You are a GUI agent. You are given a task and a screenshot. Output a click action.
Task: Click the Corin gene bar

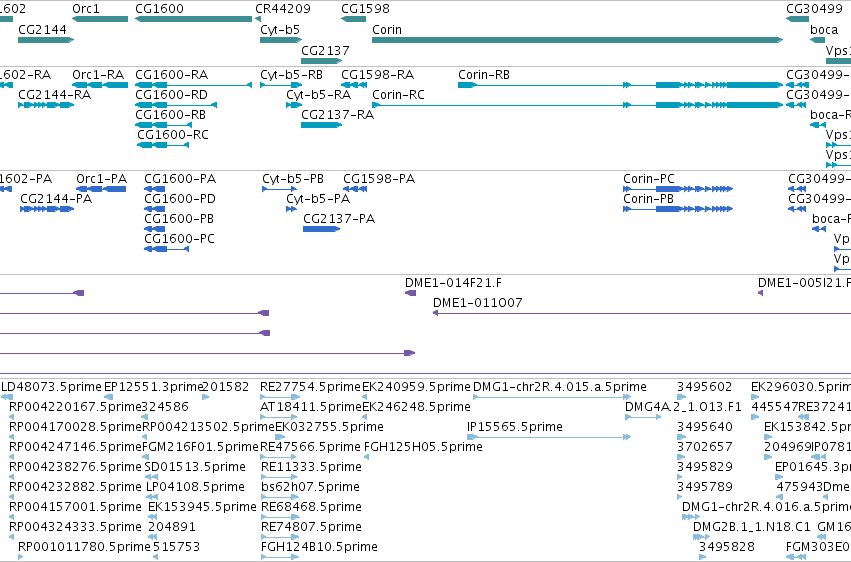577,40
